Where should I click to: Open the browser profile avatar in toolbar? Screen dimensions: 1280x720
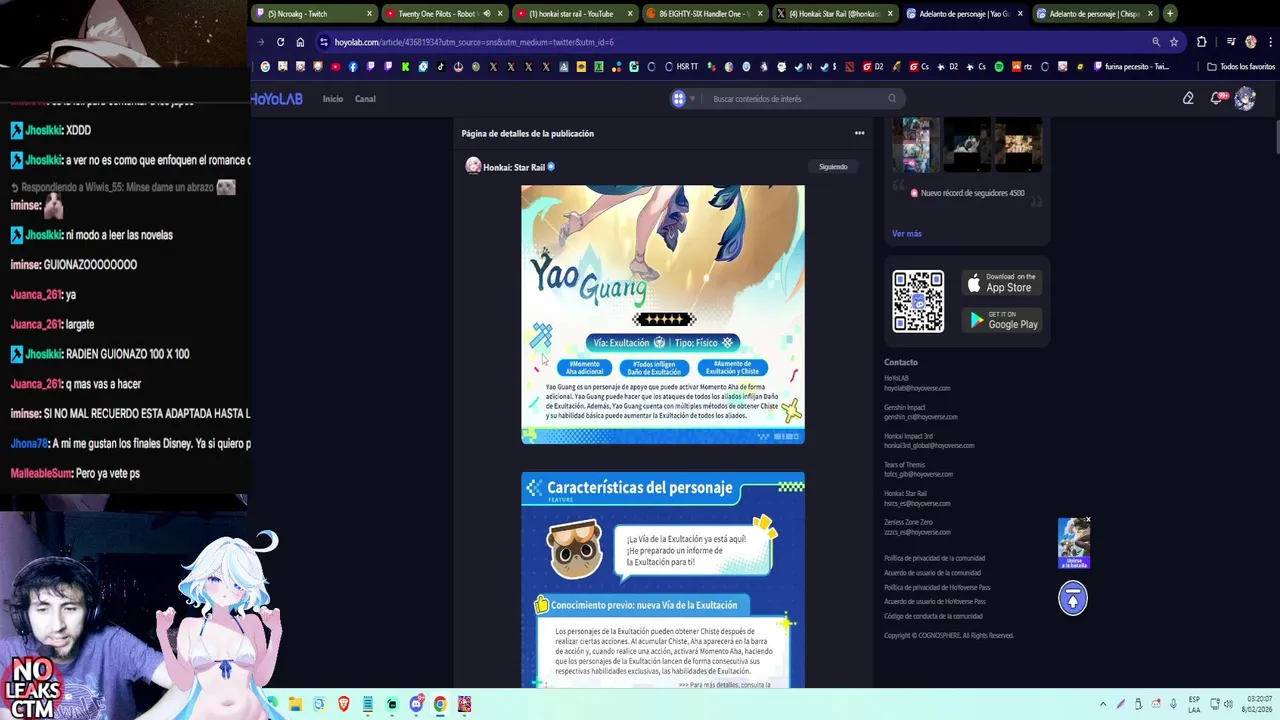coord(1250,42)
